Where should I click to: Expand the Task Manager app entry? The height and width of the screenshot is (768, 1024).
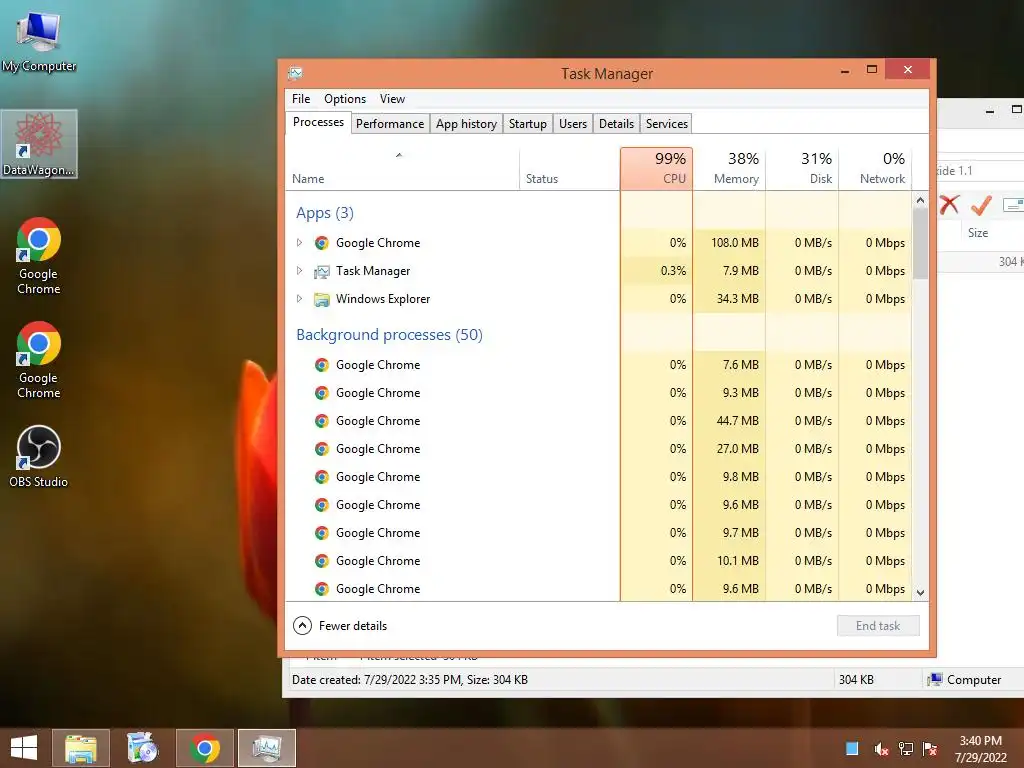click(299, 271)
